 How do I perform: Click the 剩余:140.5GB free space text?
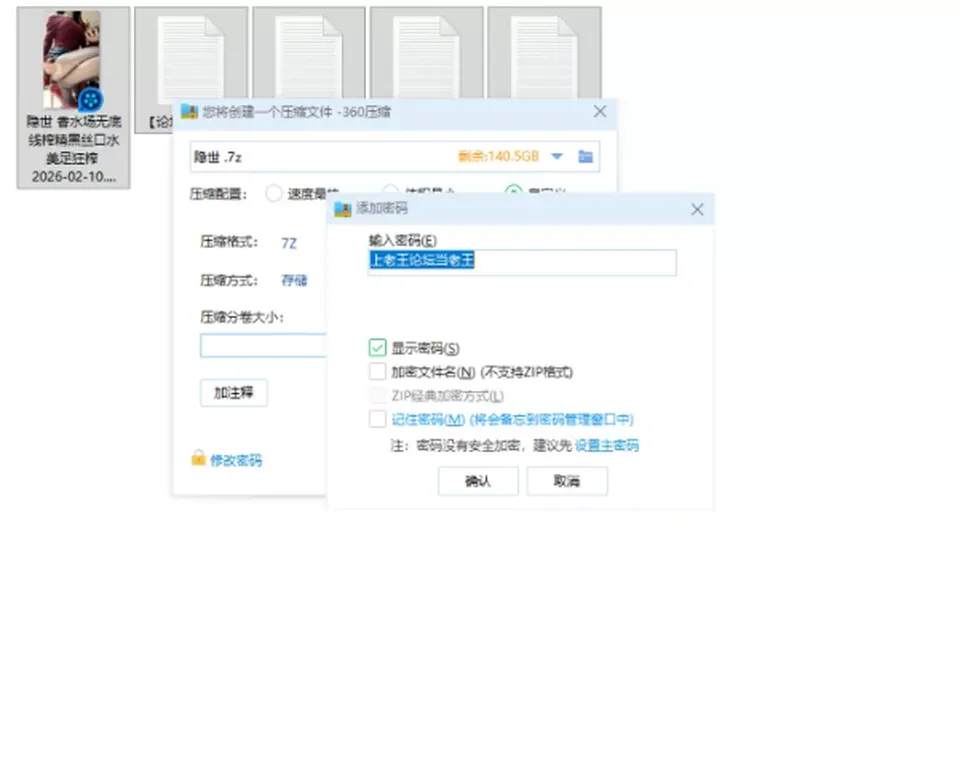click(x=498, y=156)
